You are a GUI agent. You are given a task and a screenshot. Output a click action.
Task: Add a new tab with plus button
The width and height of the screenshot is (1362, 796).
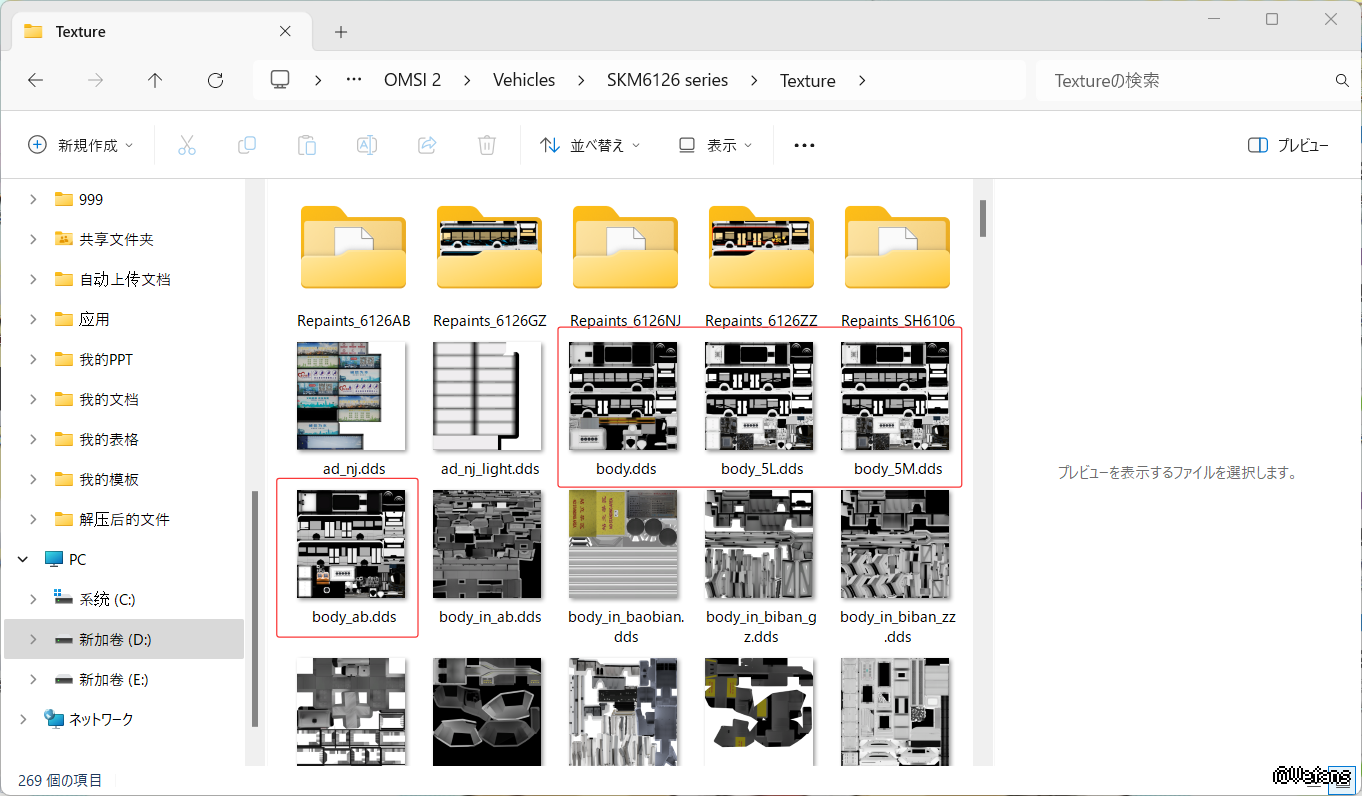pos(341,32)
